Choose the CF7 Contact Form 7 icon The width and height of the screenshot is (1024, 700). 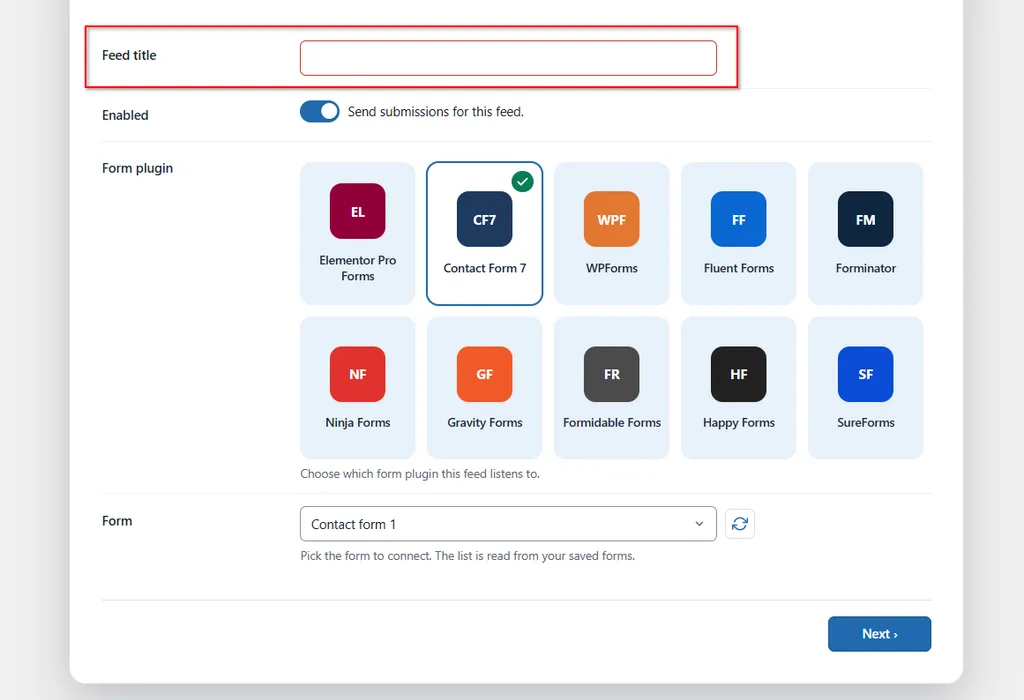[485, 219]
